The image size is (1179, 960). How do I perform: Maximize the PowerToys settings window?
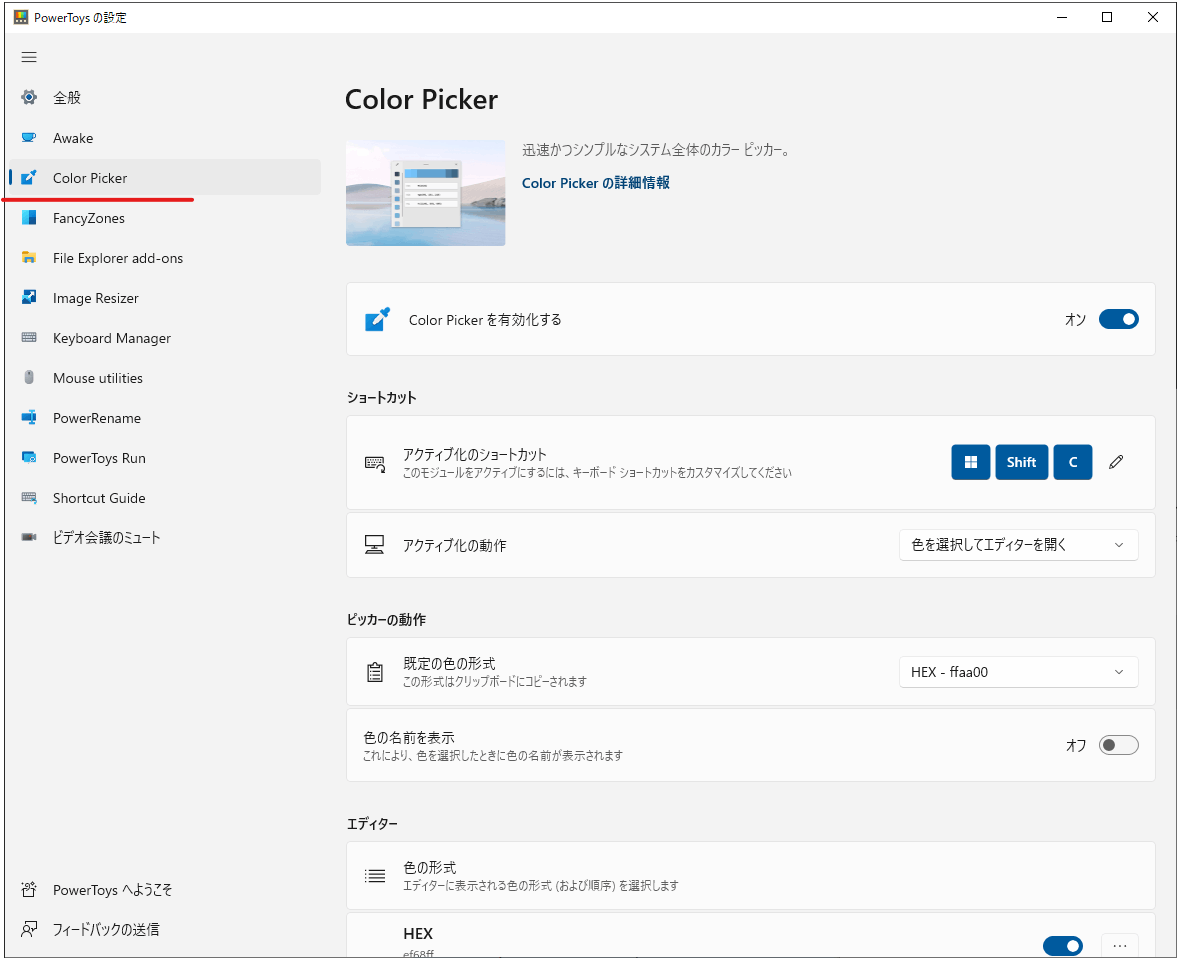1107,17
